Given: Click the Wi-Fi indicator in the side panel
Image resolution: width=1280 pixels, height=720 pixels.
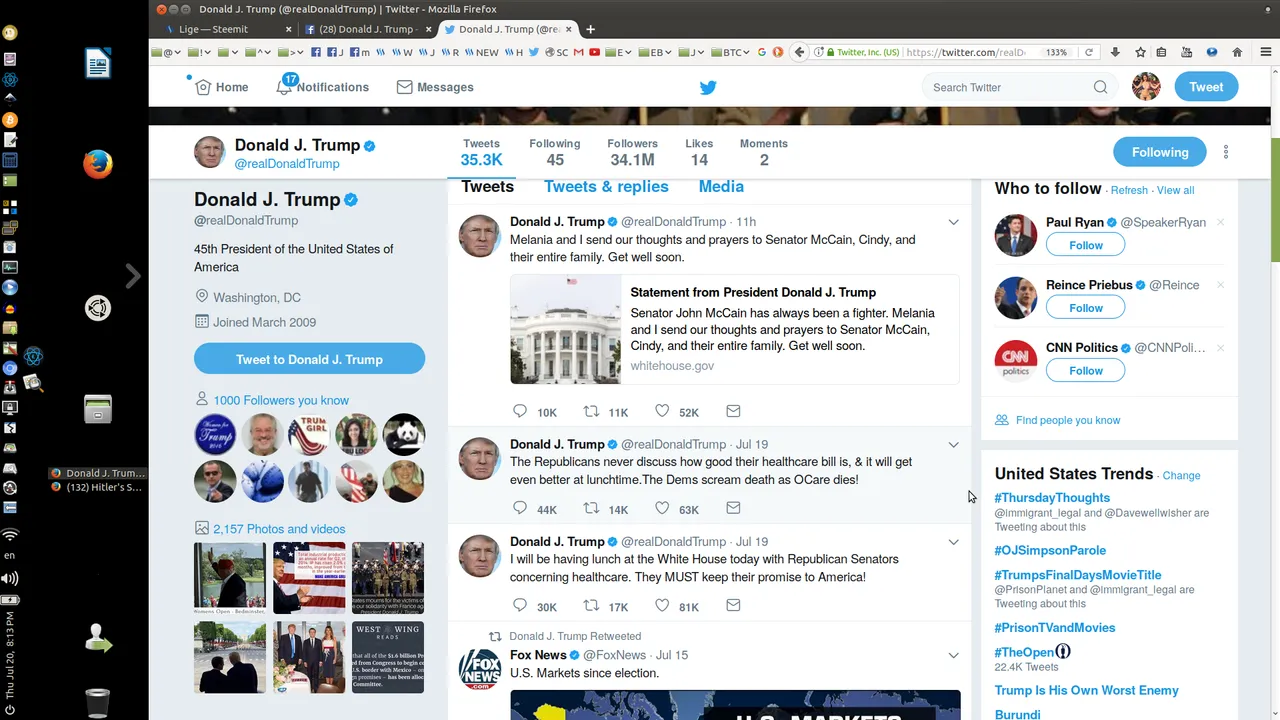Looking at the screenshot, I should tap(10, 535).
